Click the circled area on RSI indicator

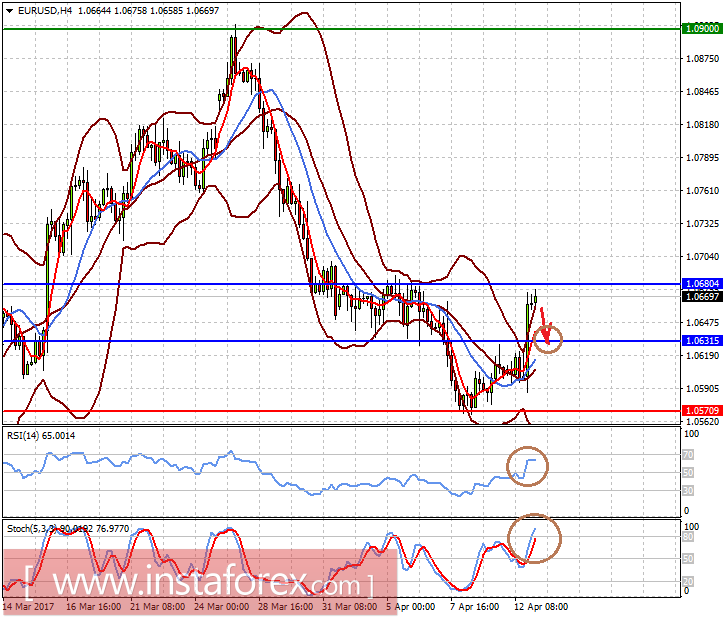pos(527,466)
